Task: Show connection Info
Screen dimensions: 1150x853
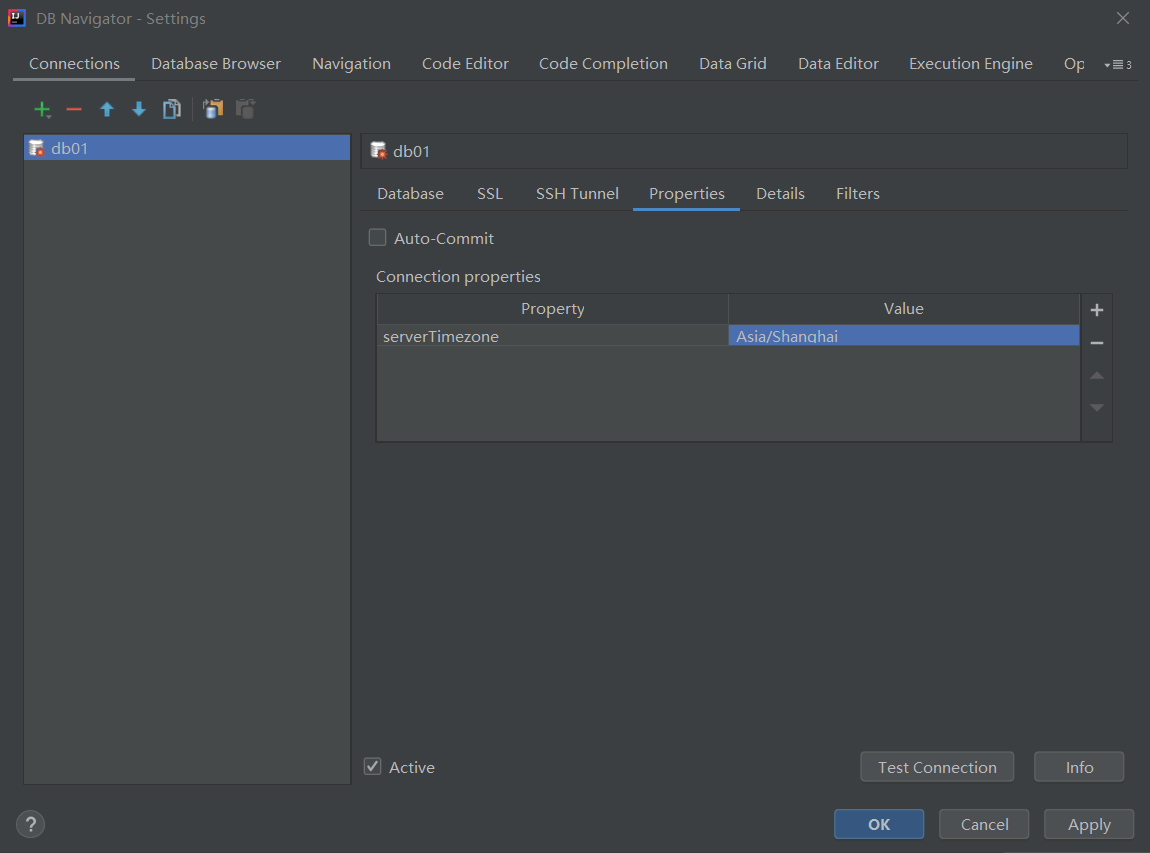Action: [1078, 766]
